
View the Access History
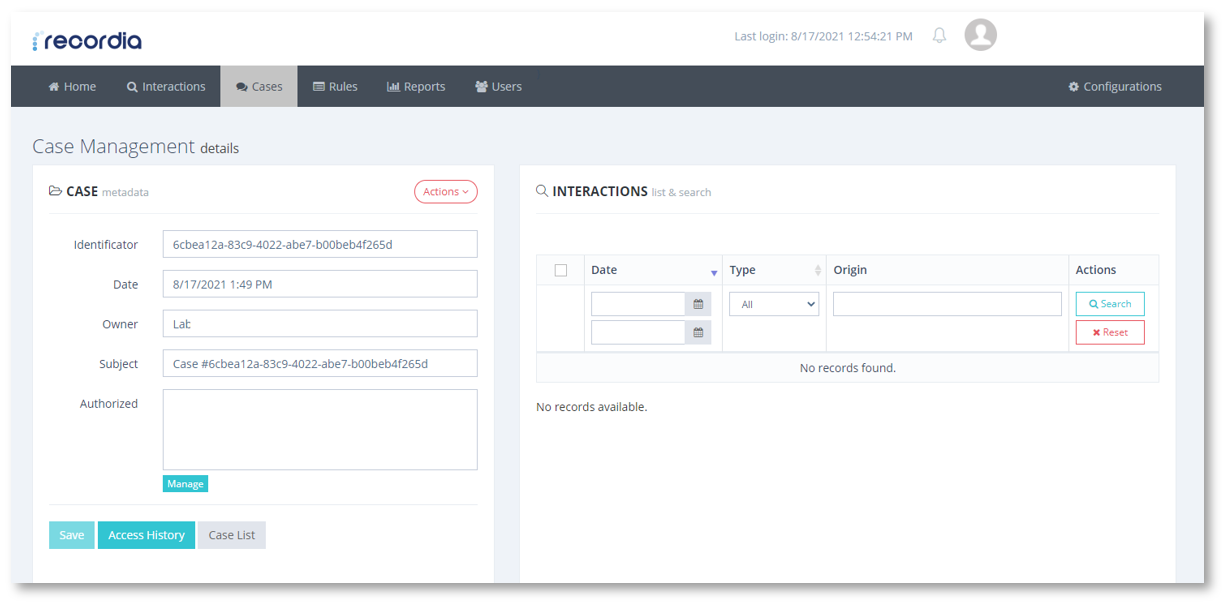coord(146,535)
